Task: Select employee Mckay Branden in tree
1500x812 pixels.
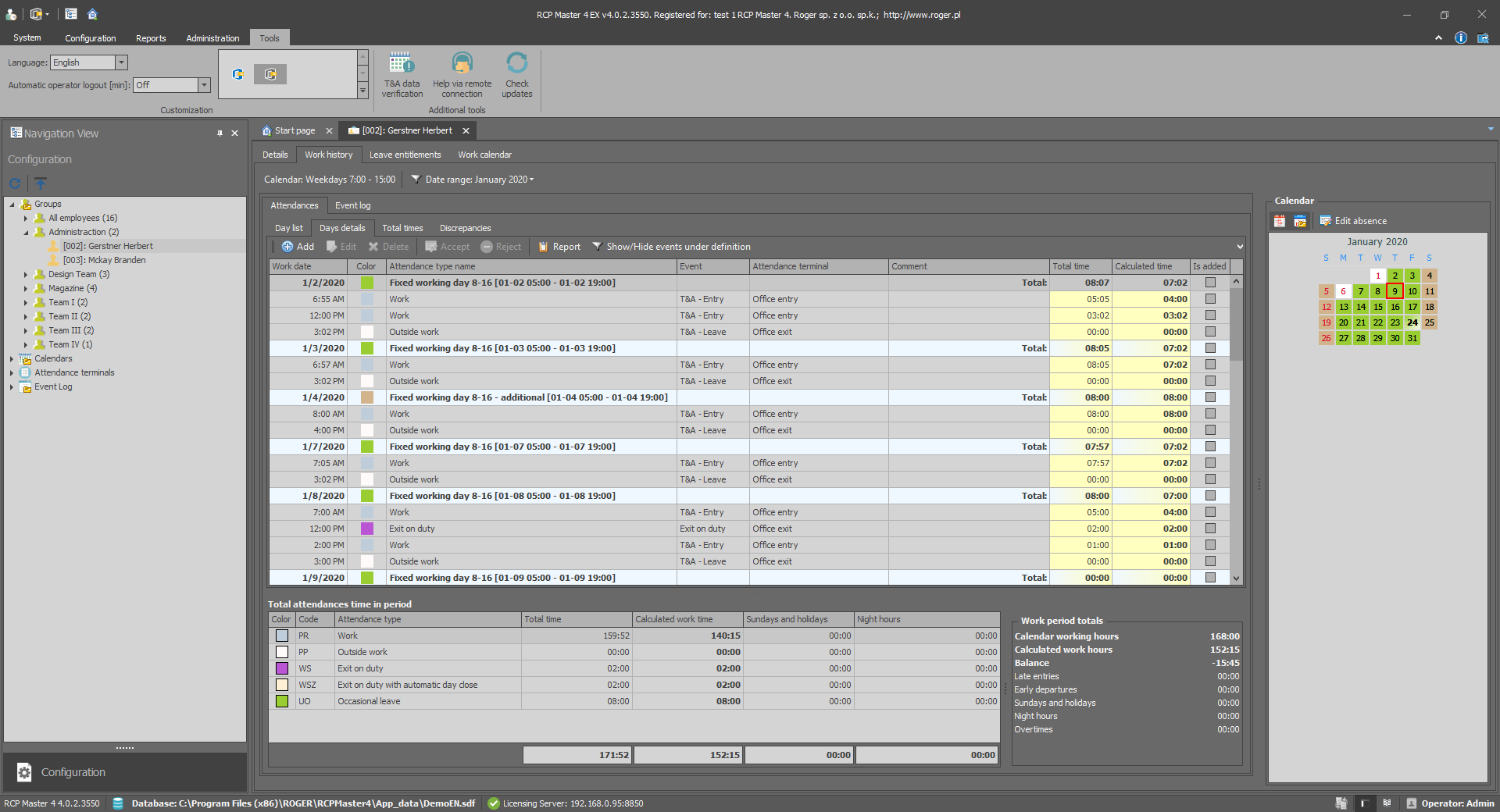Action: (x=104, y=260)
